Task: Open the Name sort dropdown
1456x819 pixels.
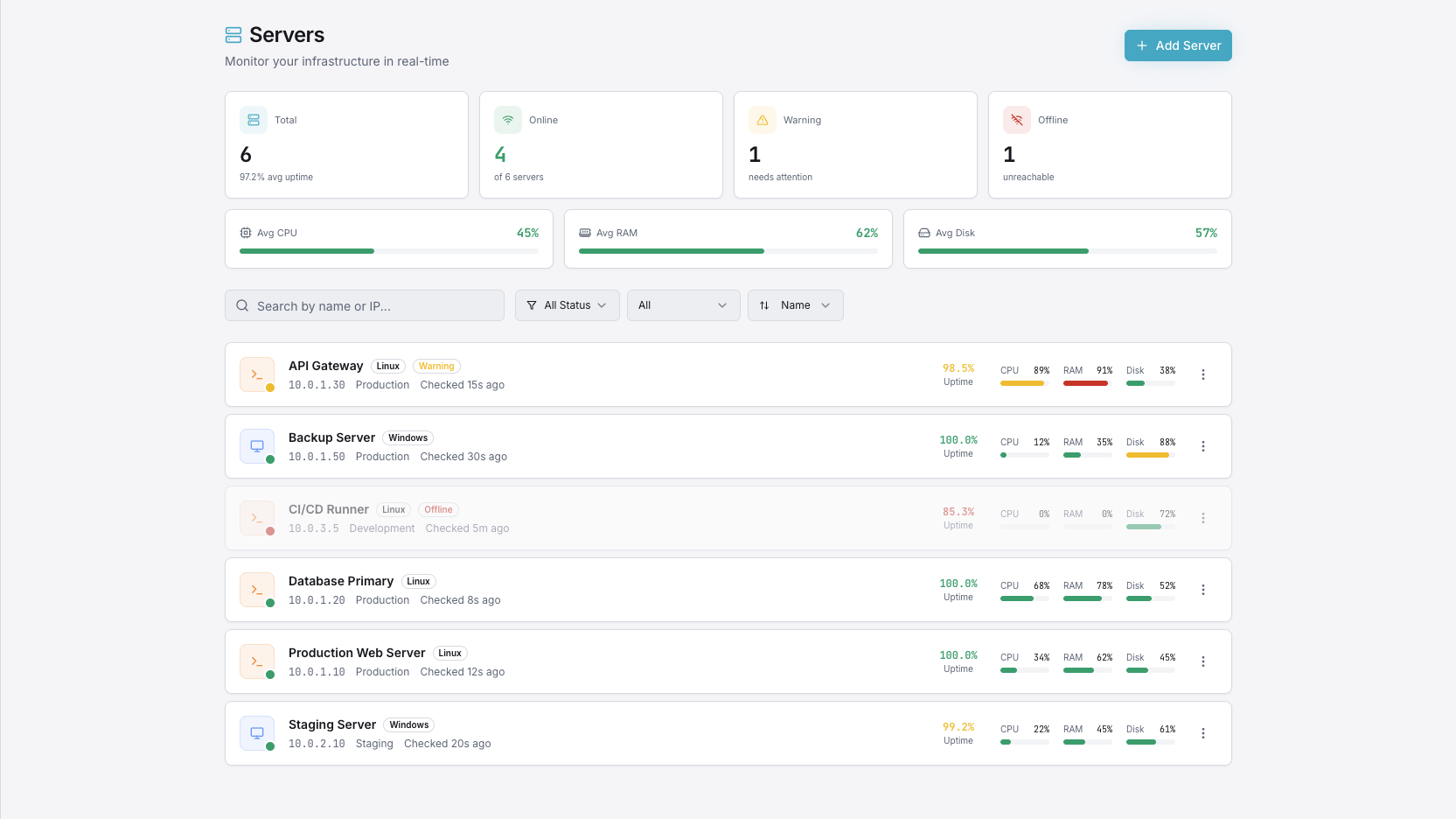Action: click(x=795, y=305)
